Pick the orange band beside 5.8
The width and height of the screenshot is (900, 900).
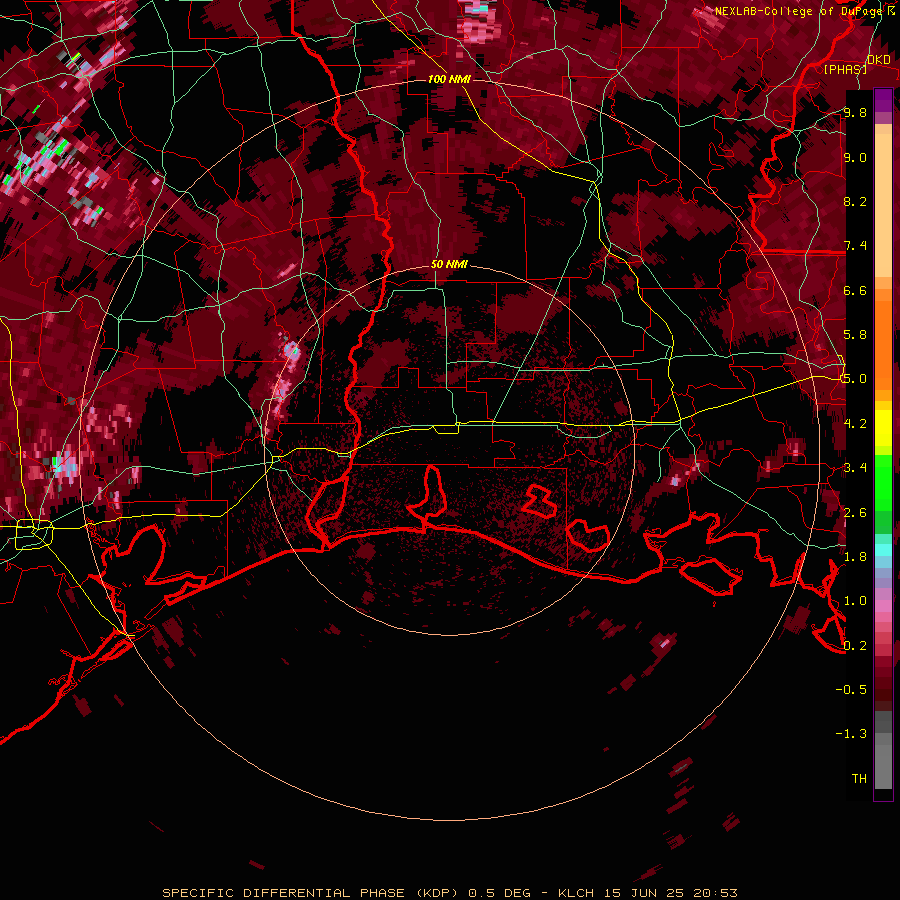[883, 344]
